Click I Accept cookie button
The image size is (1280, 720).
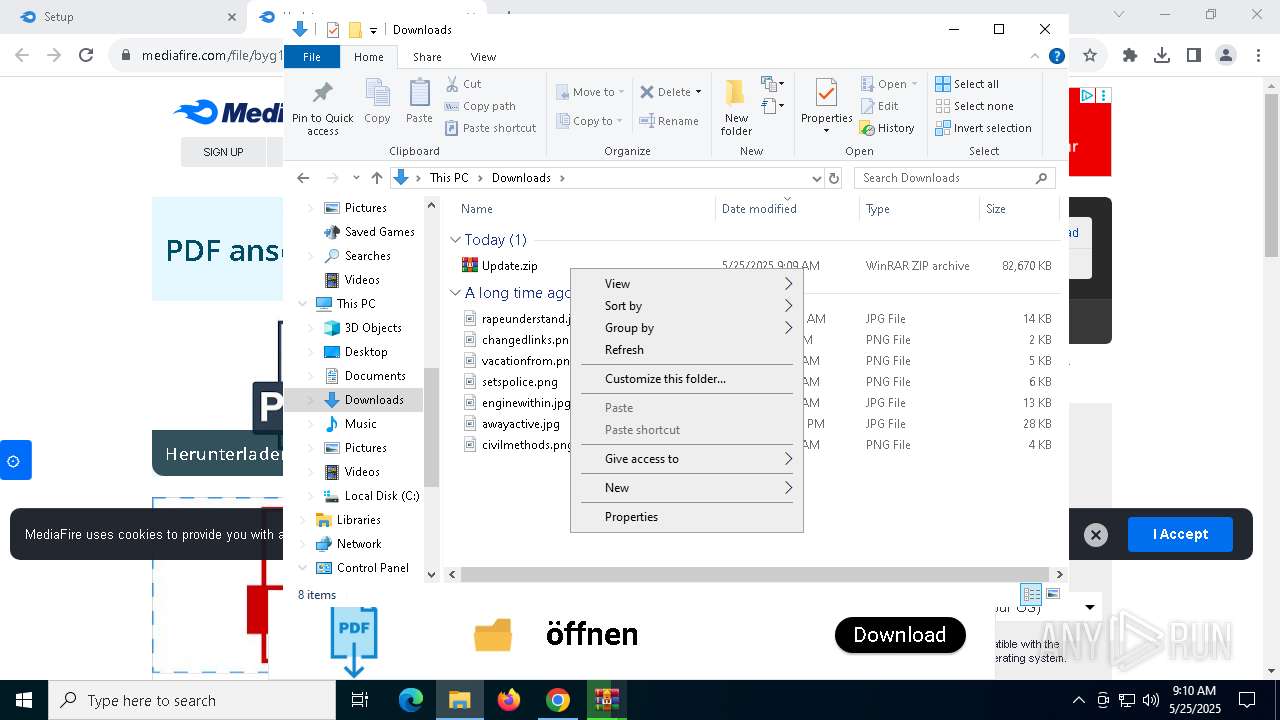(x=1180, y=534)
